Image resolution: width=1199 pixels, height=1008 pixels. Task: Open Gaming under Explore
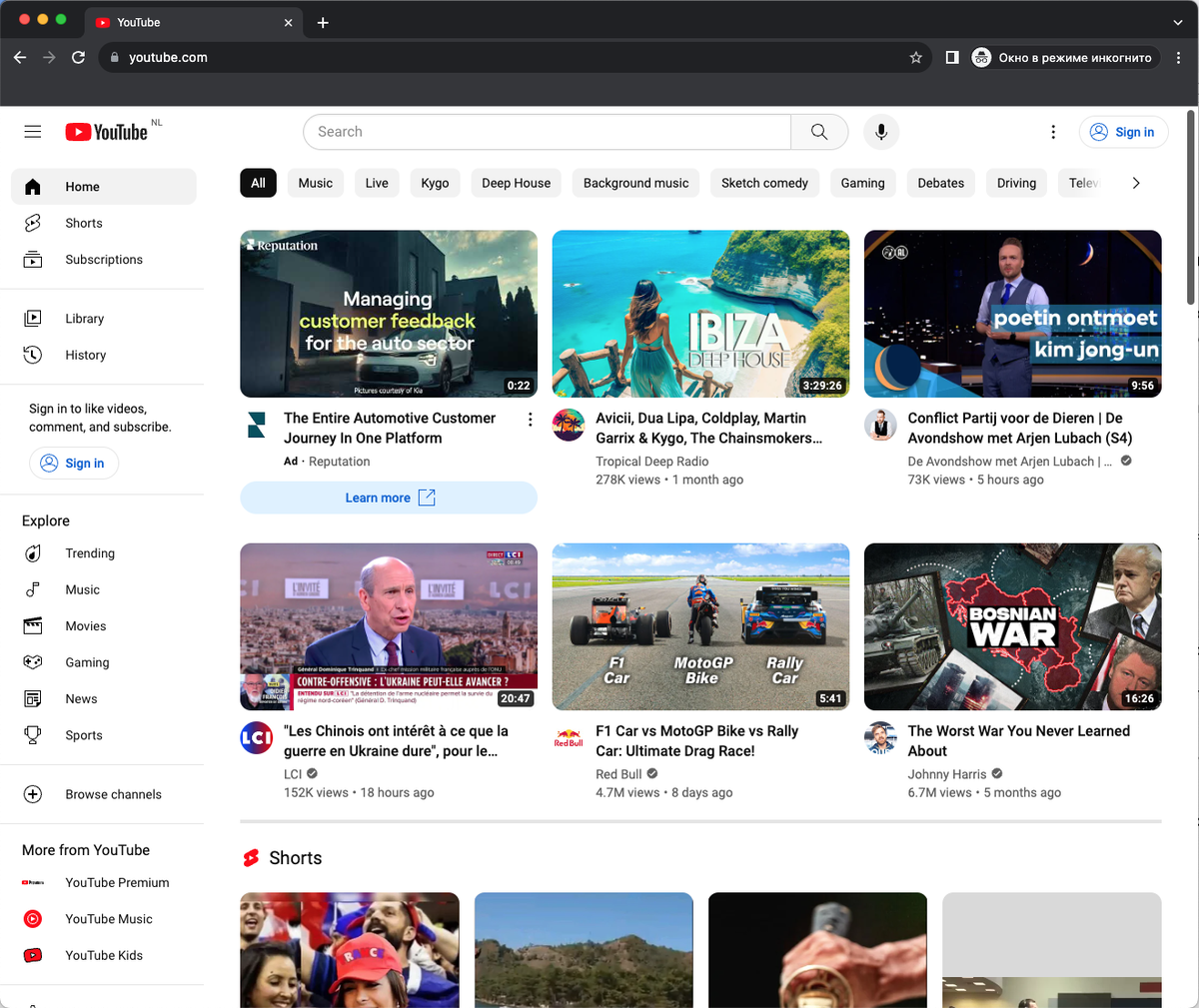pos(104,662)
